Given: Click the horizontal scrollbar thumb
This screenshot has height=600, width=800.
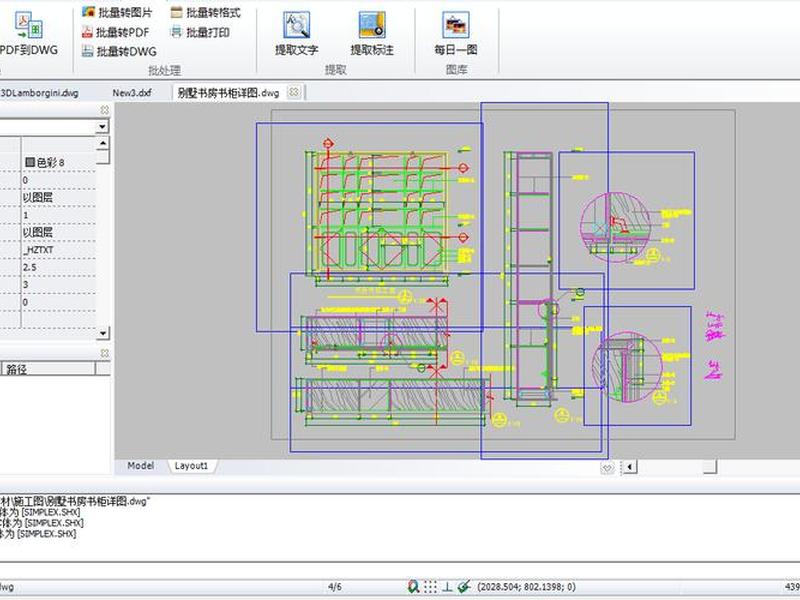Looking at the screenshot, I should point(710,466).
